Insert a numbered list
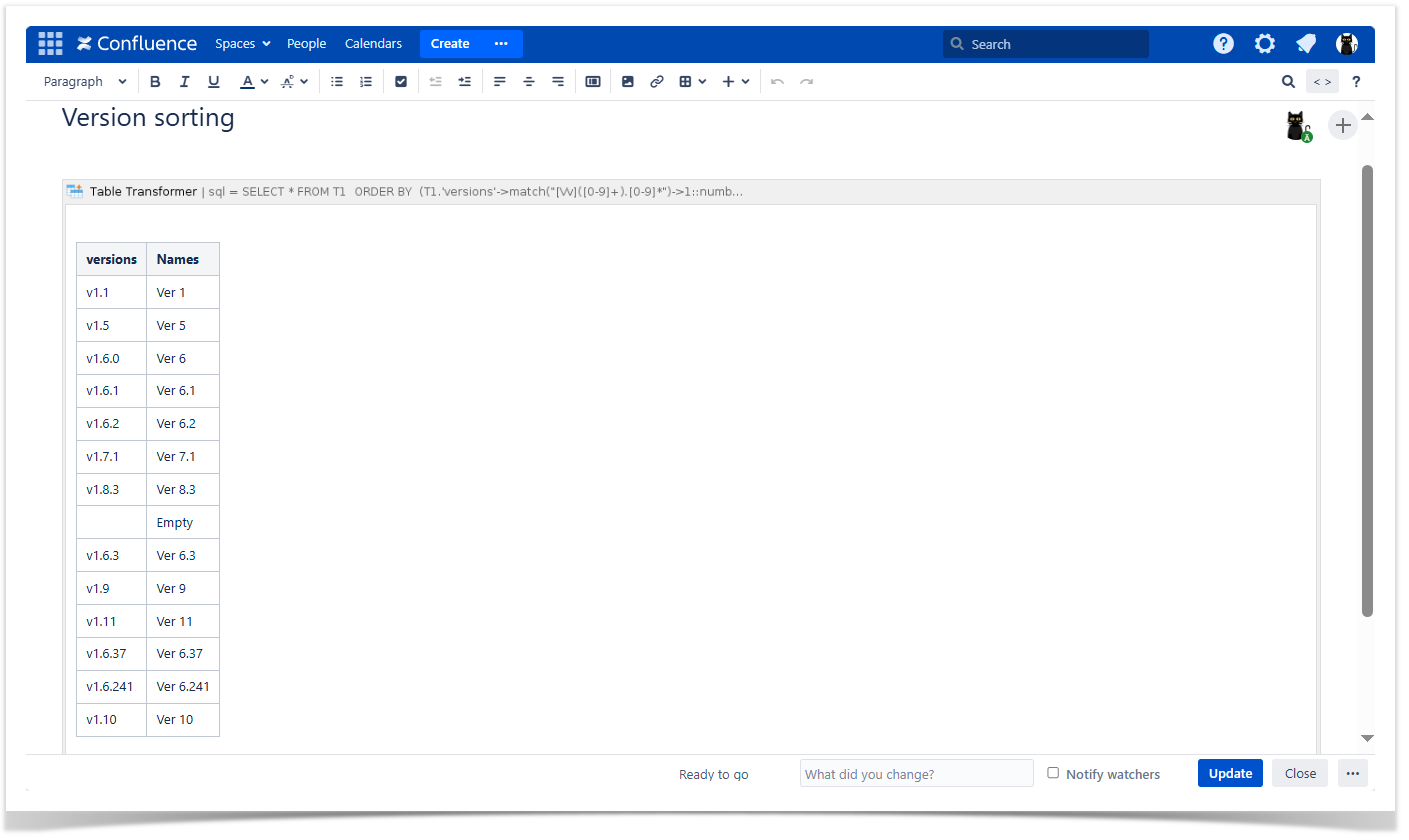 tap(366, 82)
